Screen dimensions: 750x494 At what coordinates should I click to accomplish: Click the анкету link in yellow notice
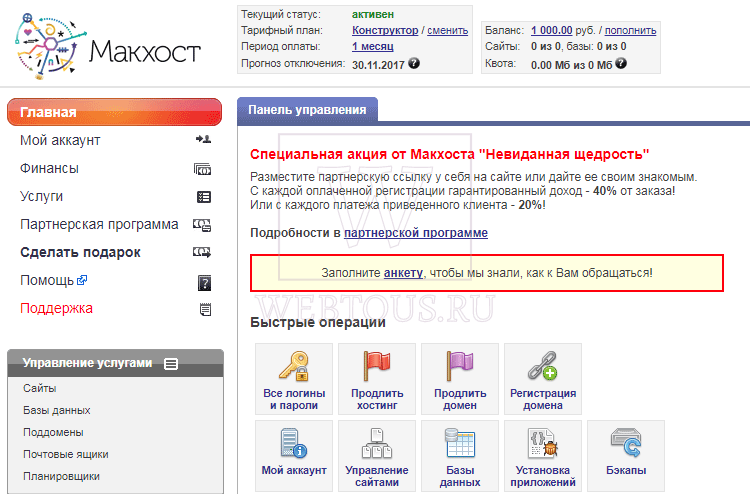[403, 273]
